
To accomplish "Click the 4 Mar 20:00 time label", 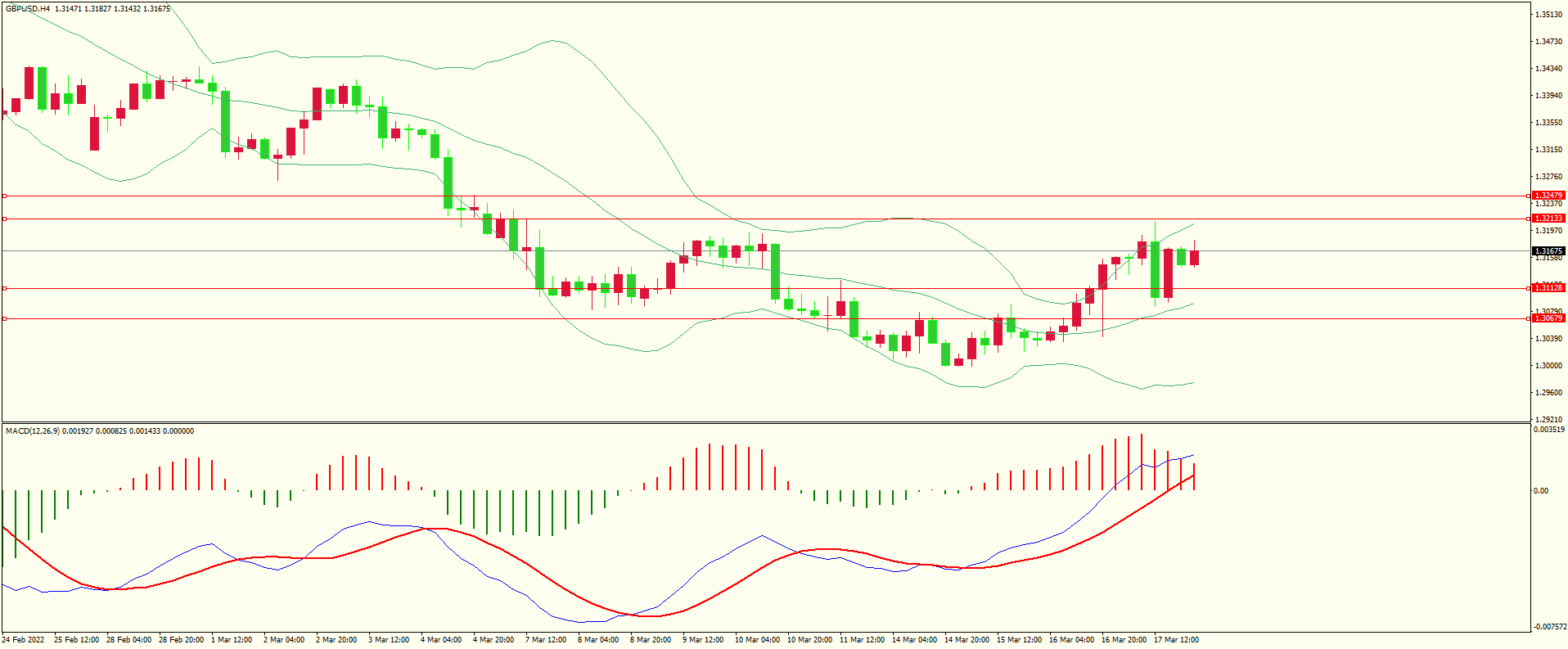I will pos(493,640).
